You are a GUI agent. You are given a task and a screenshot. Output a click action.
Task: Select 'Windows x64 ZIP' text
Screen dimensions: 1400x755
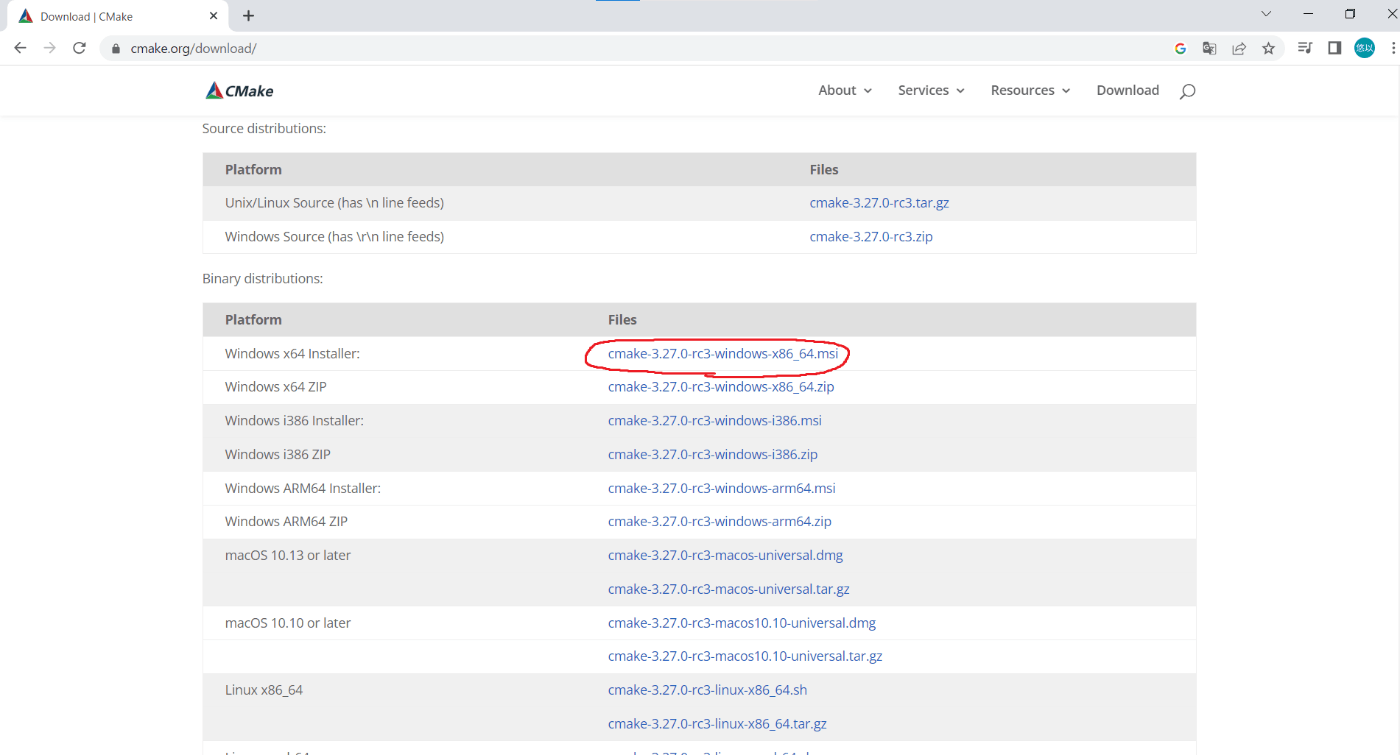pos(276,387)
